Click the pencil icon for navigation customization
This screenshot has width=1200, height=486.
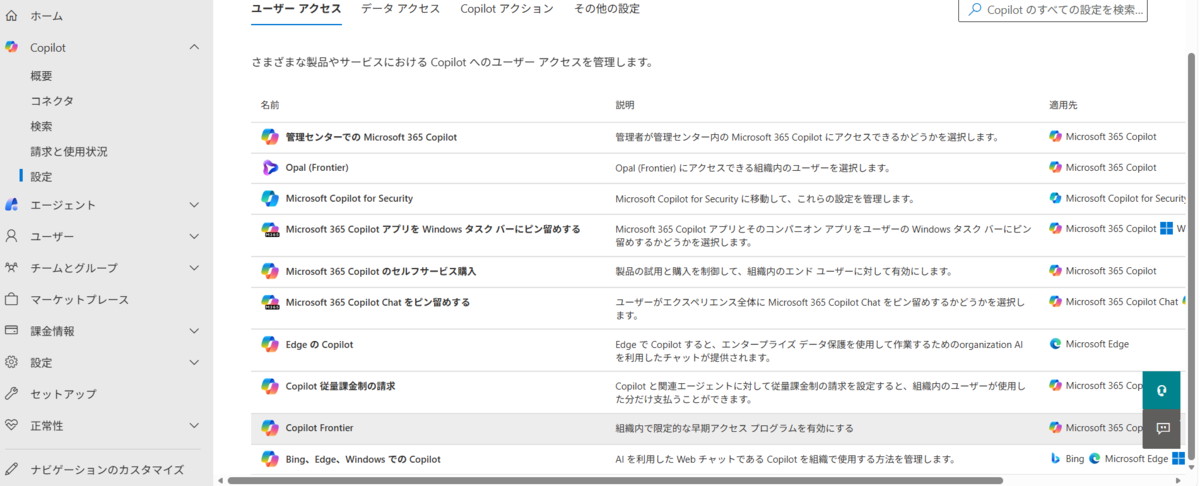(12, 469)
